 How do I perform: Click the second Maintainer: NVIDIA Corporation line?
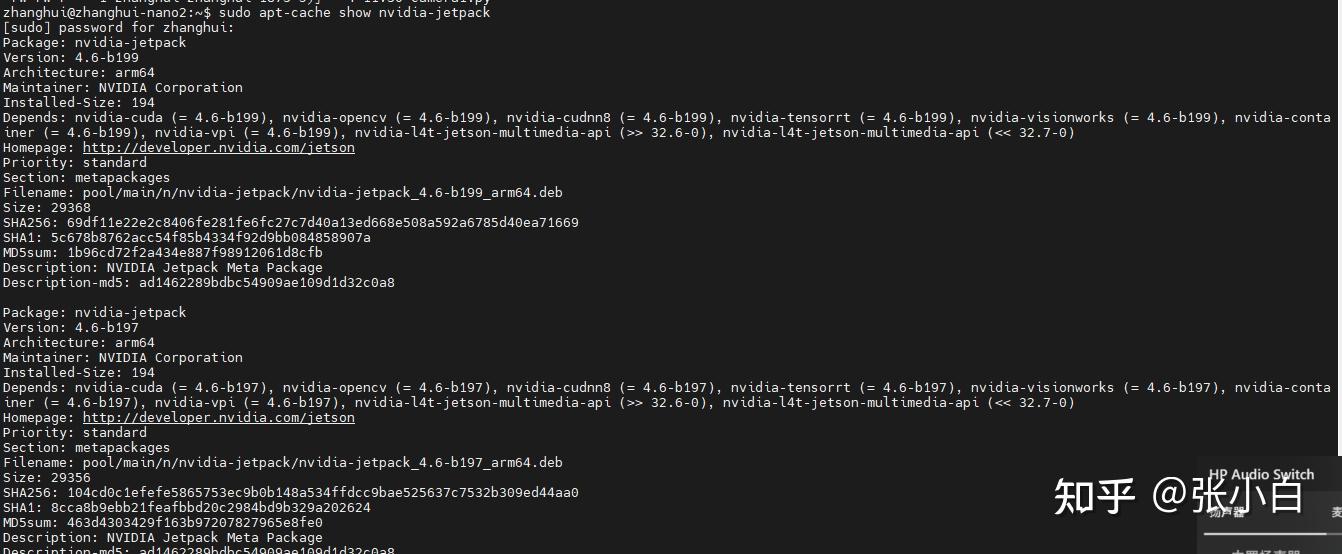point(123,358)
